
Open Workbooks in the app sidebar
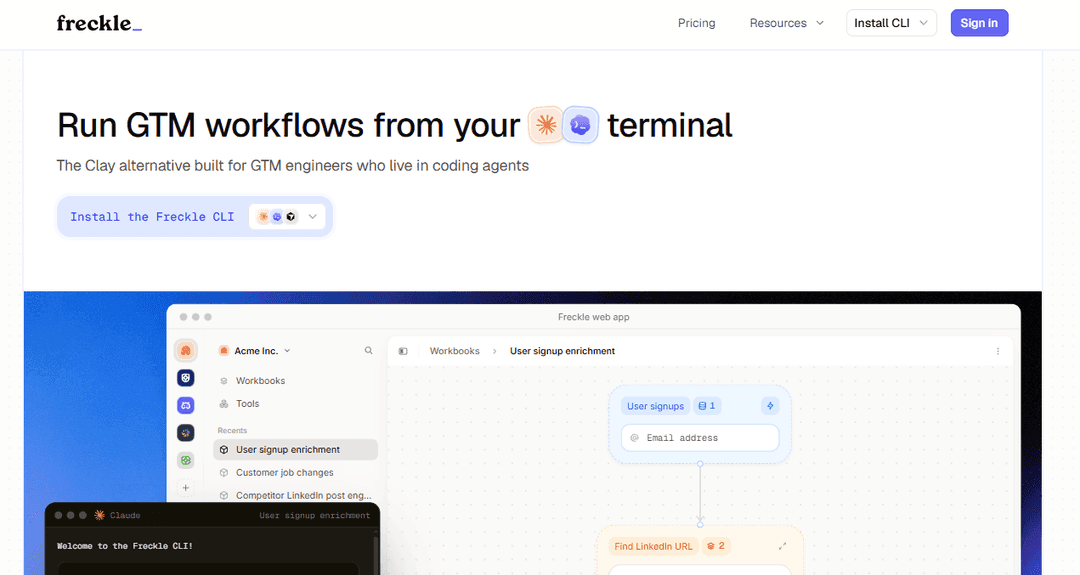tap(260, 381)
